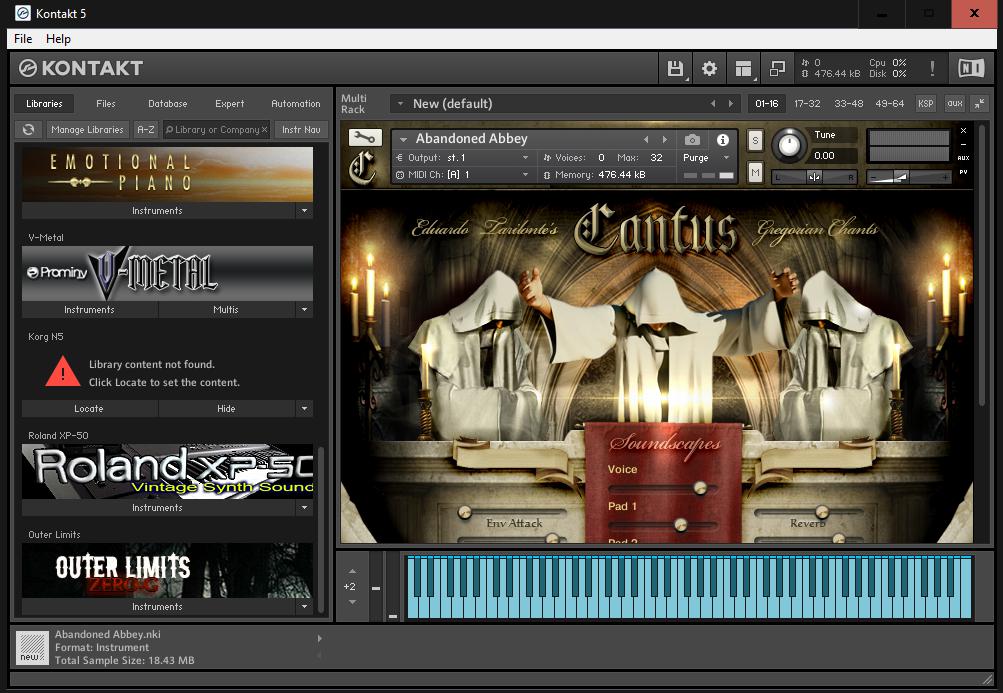
Task: Open the save/load files menu icon
Action: [675, 68]
